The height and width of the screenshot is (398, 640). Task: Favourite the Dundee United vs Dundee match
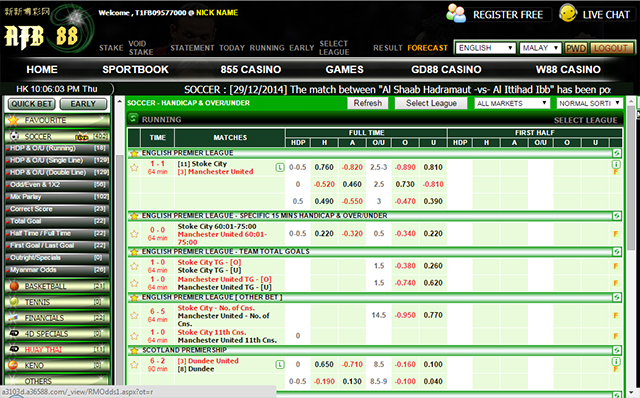coord(134,365)
